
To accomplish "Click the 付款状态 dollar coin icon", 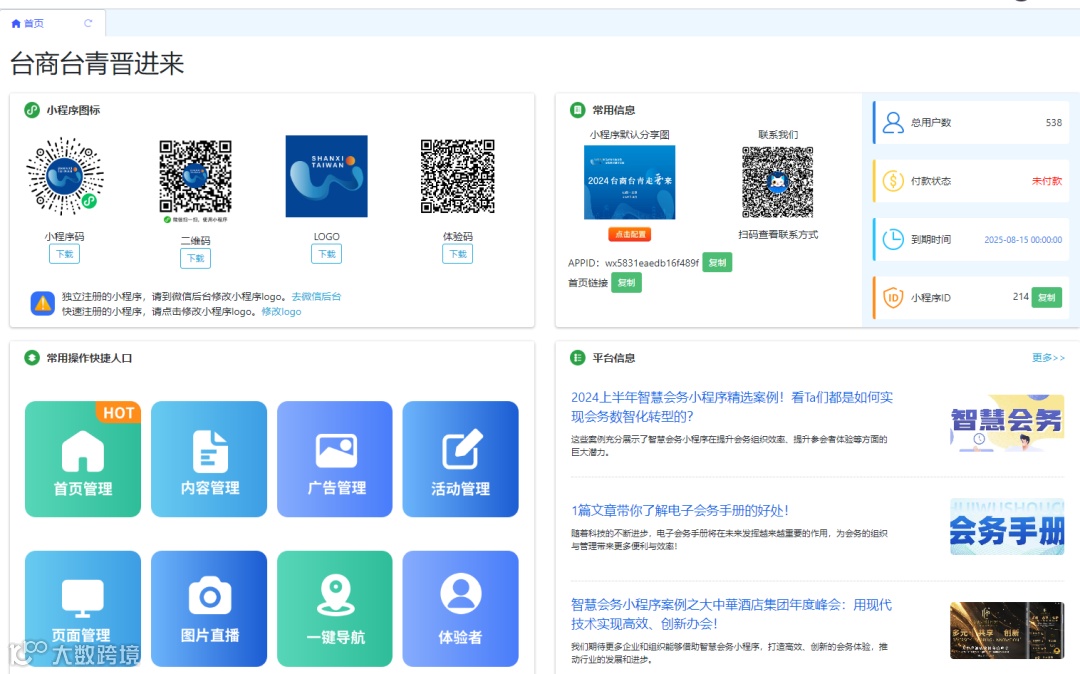I will click(893, 181).
